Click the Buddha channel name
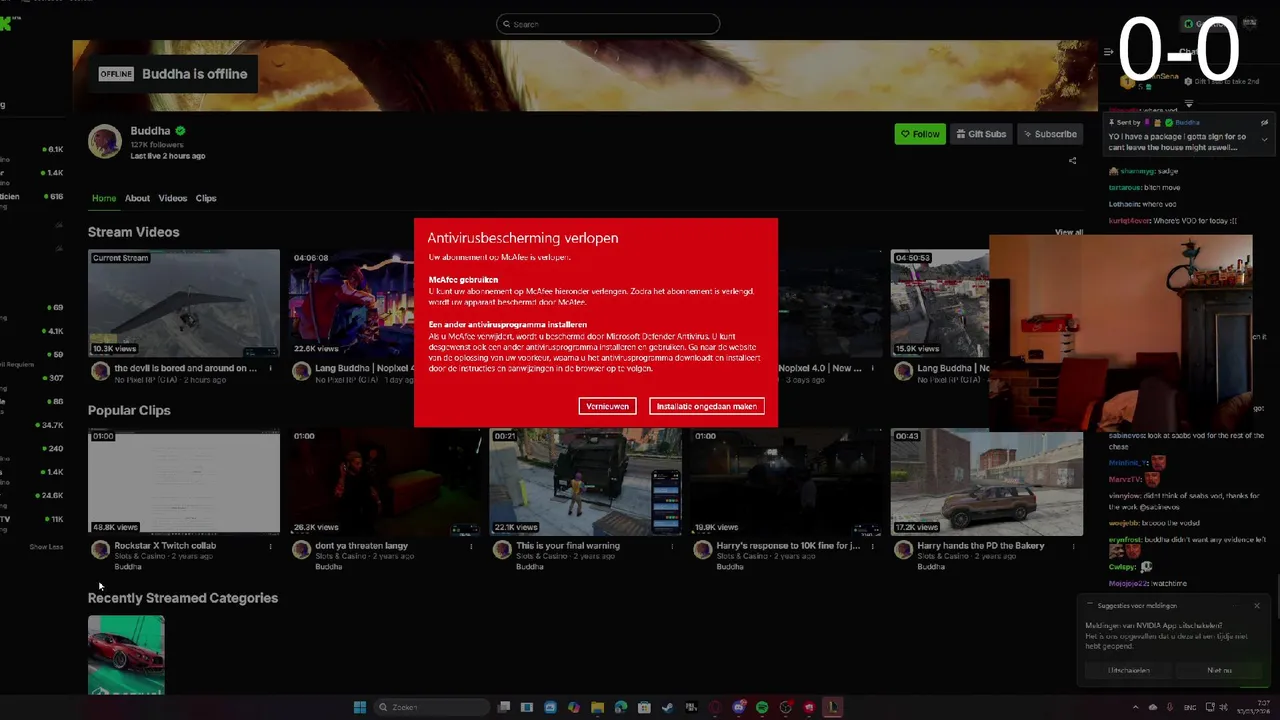Image resolution: width=1280 pixels, height=720 pixels. coord(150,131)
